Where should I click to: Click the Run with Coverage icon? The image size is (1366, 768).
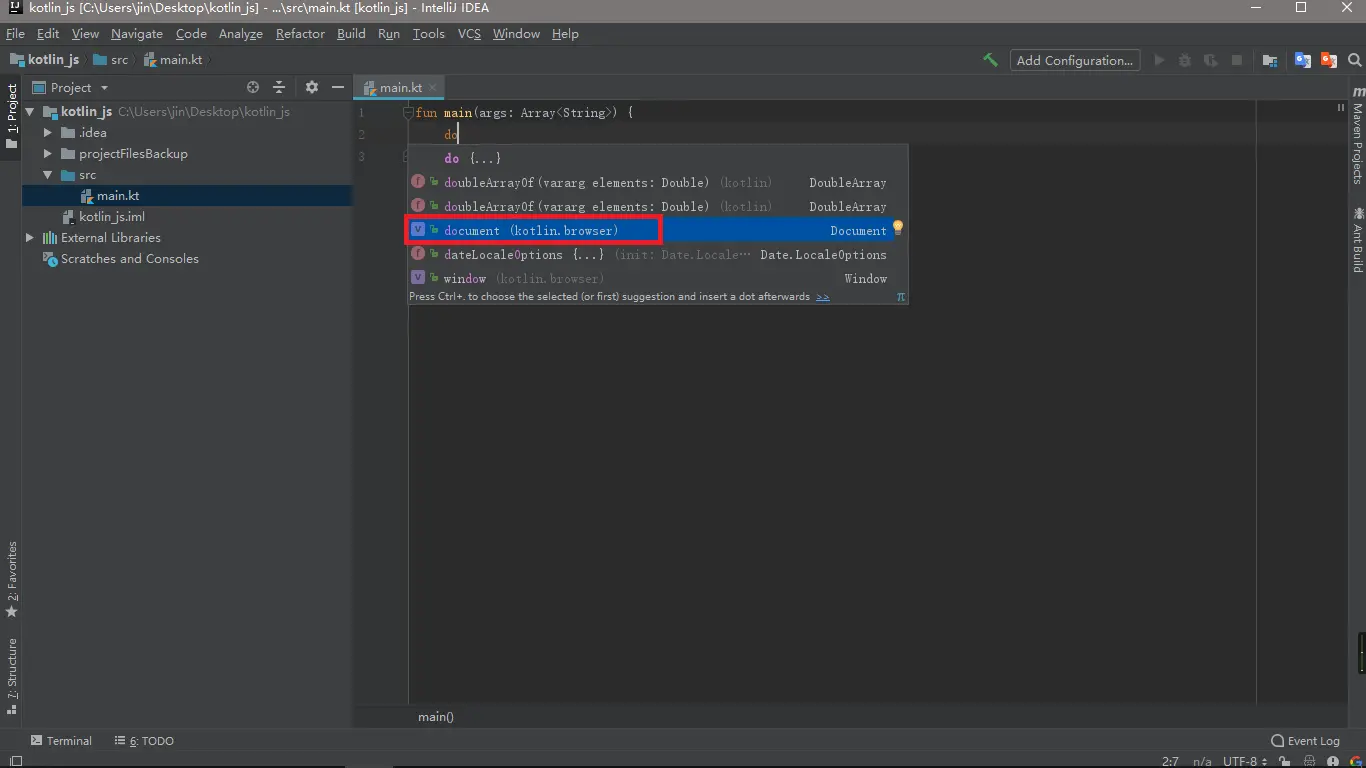pos(1211,60)
